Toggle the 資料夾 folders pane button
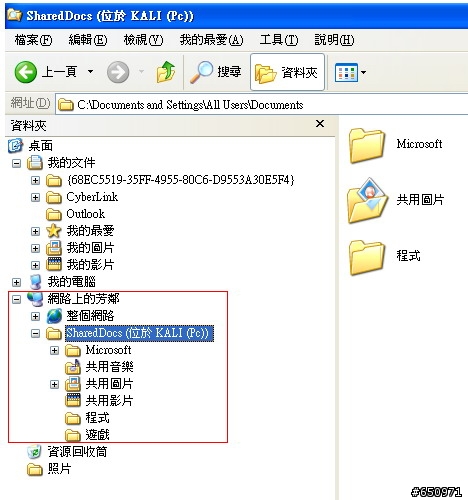The width and height of the screenshot is (468, 500). pyautogui.click(x=287, y=72)
